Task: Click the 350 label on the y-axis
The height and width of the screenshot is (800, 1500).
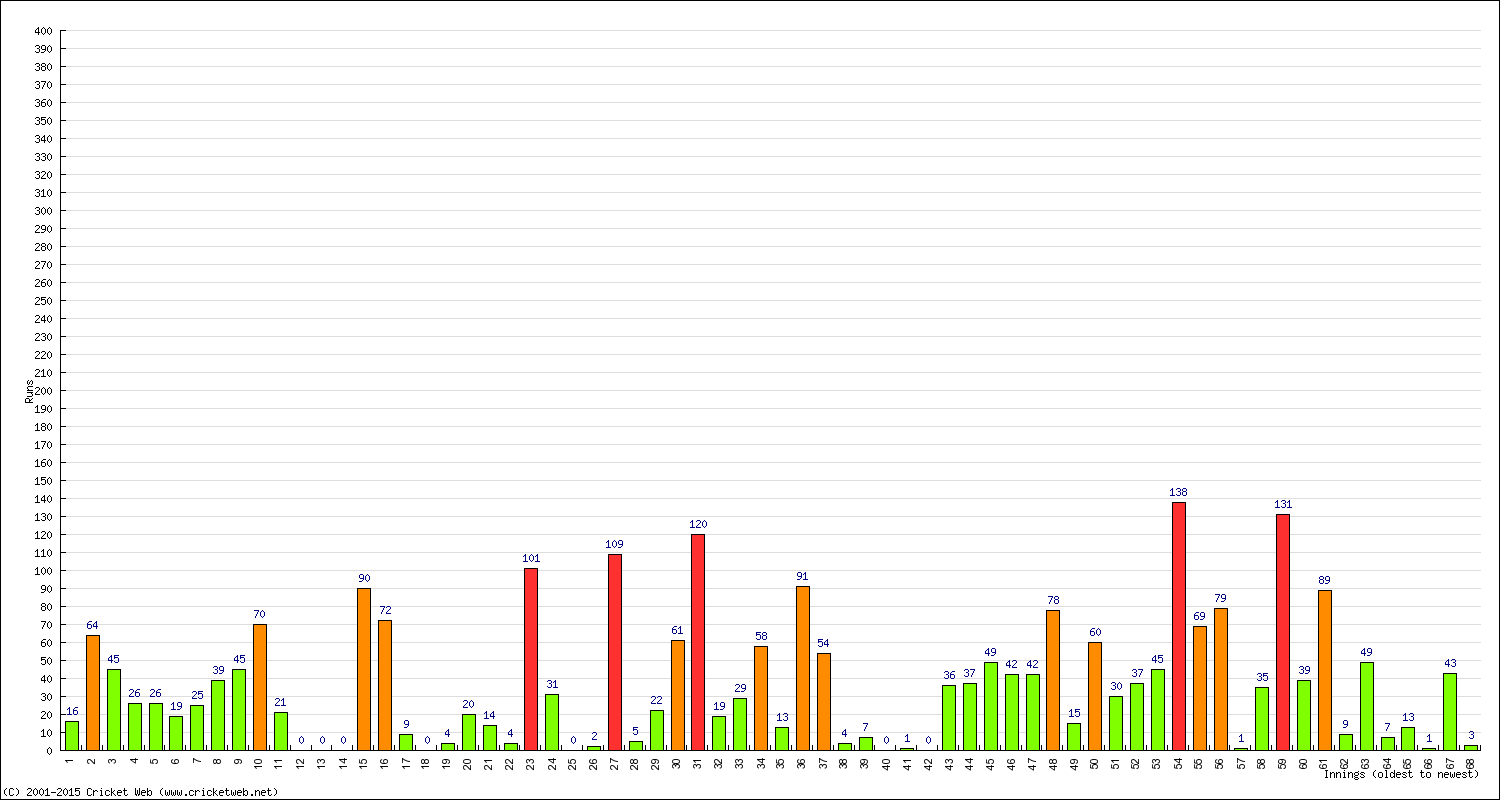Action: click(42, 121)
